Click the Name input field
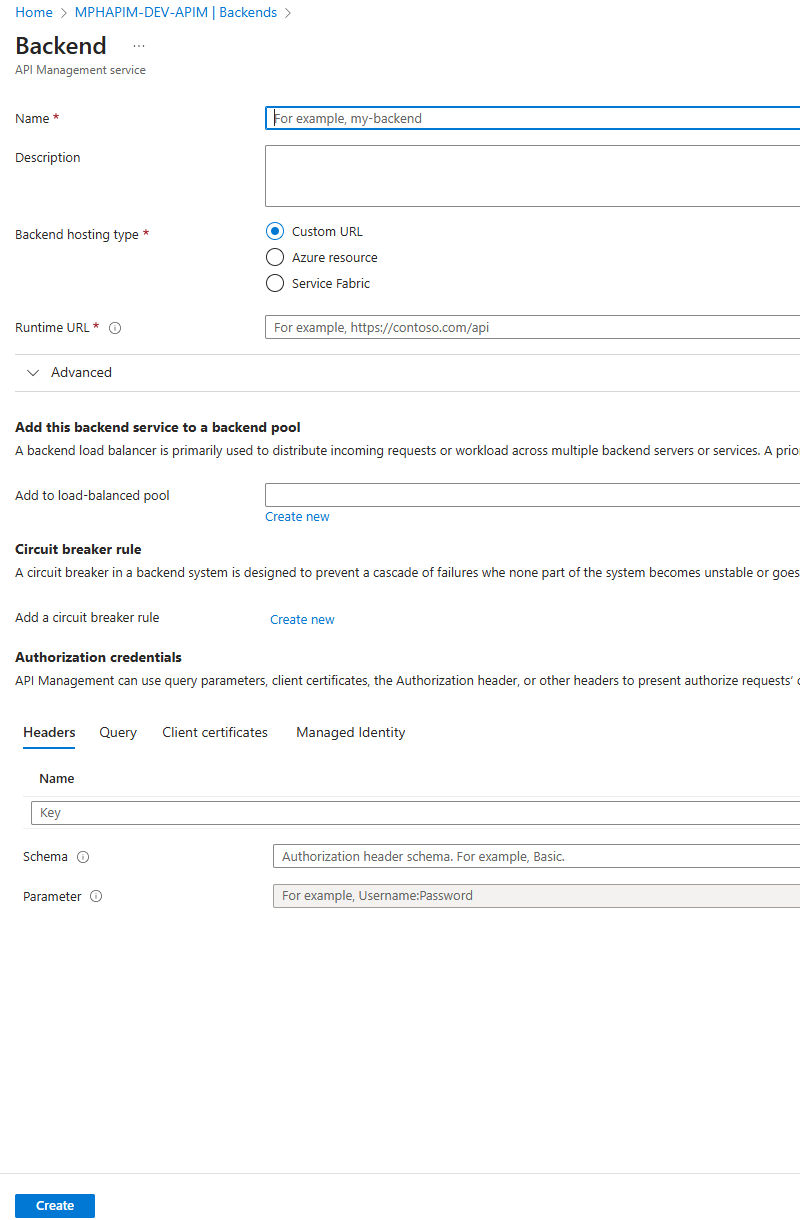Image resolution: width=800 pixels, height=1220 pixels. [532, 118]
